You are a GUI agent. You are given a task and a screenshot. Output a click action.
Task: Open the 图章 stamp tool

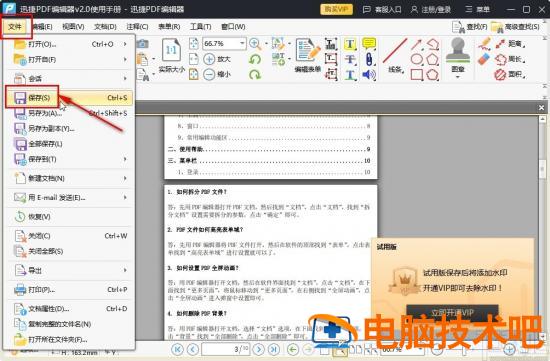[x=458, y=57]
